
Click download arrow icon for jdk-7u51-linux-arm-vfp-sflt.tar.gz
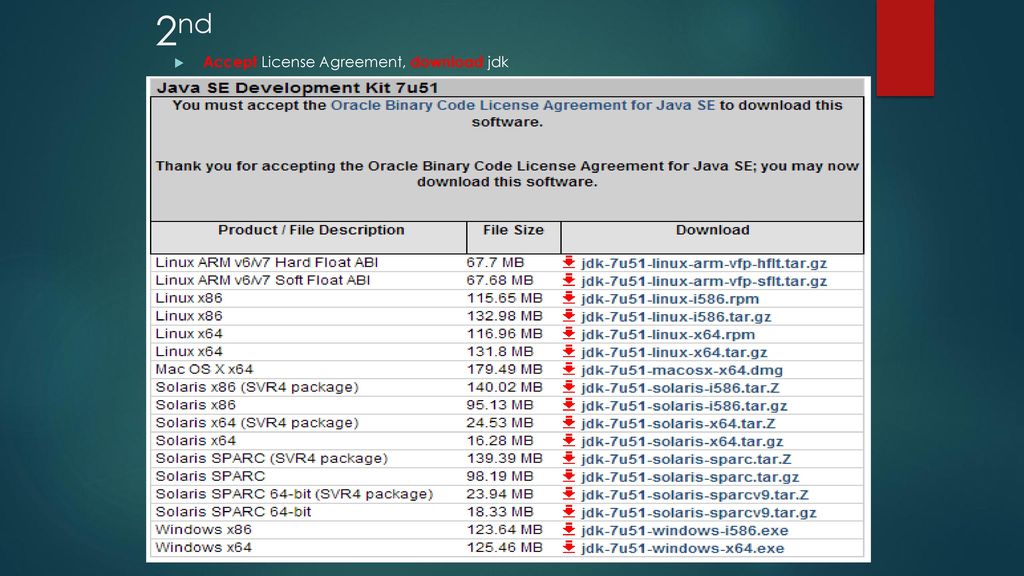click(569, 280)
